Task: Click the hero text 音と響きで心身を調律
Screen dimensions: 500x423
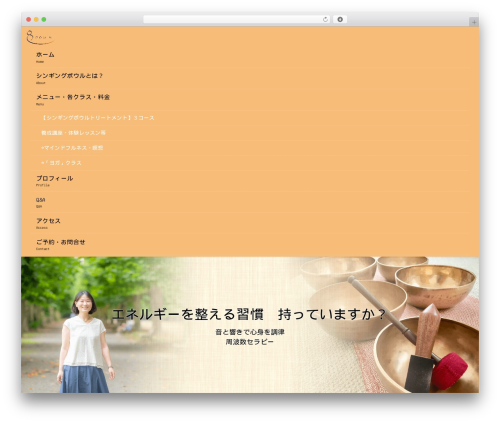Action: pyautogui.click(x=250, y=332)
